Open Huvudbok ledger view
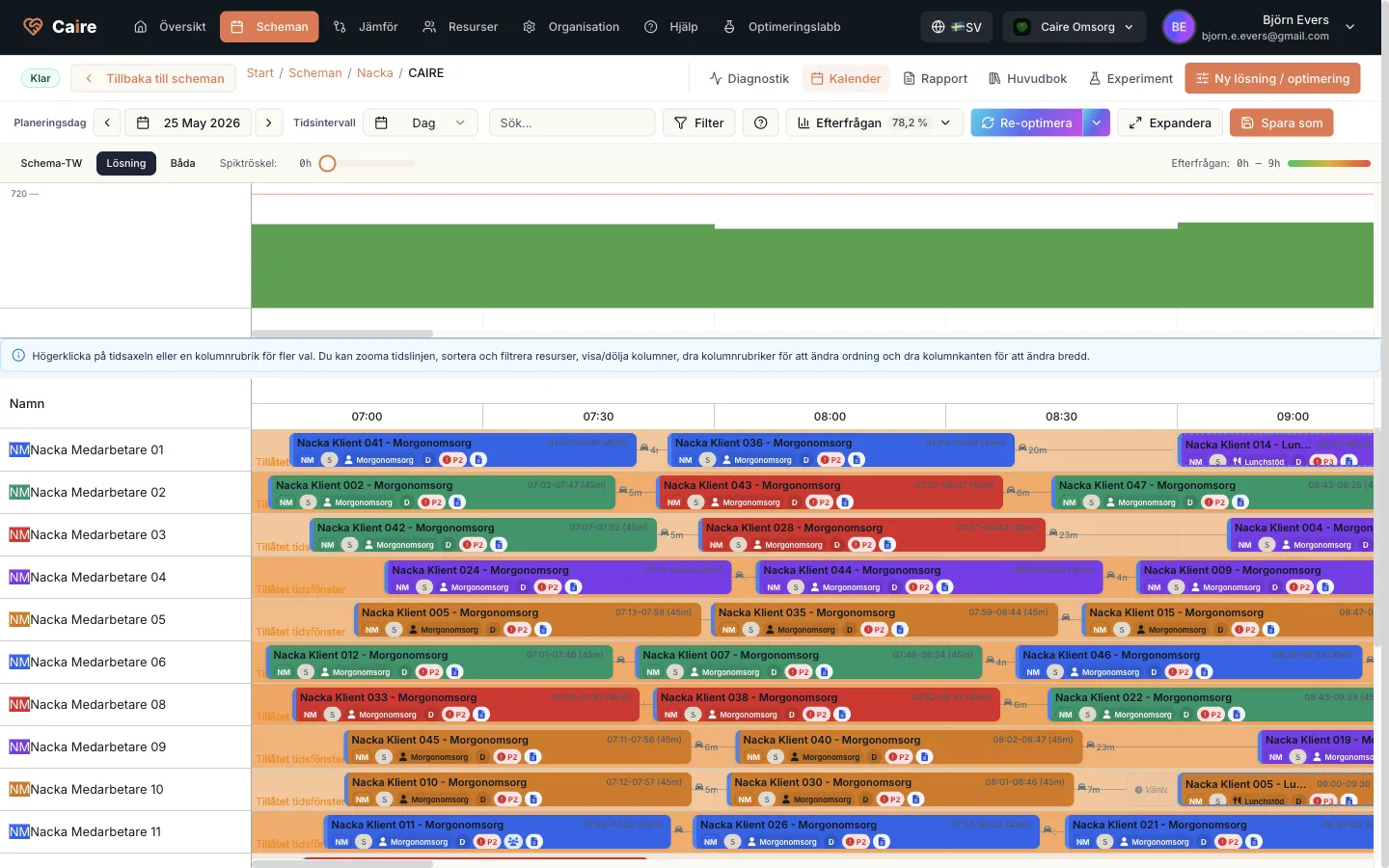This screenshot has width=1389, height=868. 1027,78
